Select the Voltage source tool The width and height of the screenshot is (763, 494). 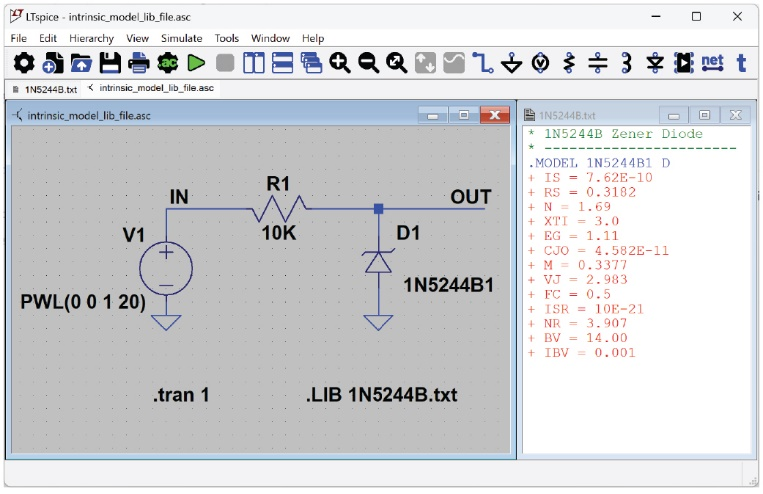[x=541, y=63]
